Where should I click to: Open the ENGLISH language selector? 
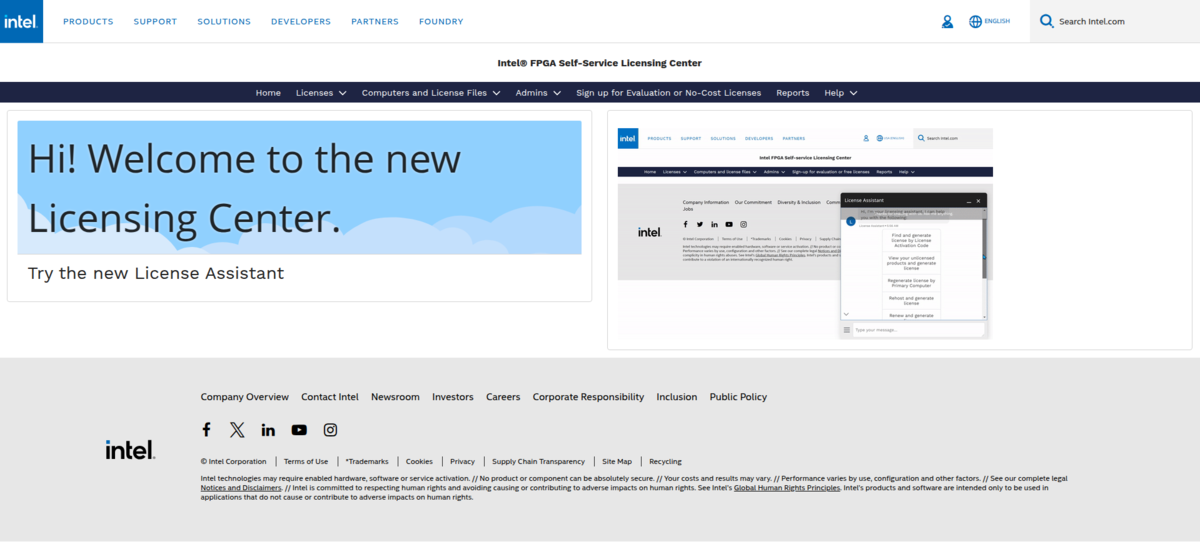pos(997,21)
